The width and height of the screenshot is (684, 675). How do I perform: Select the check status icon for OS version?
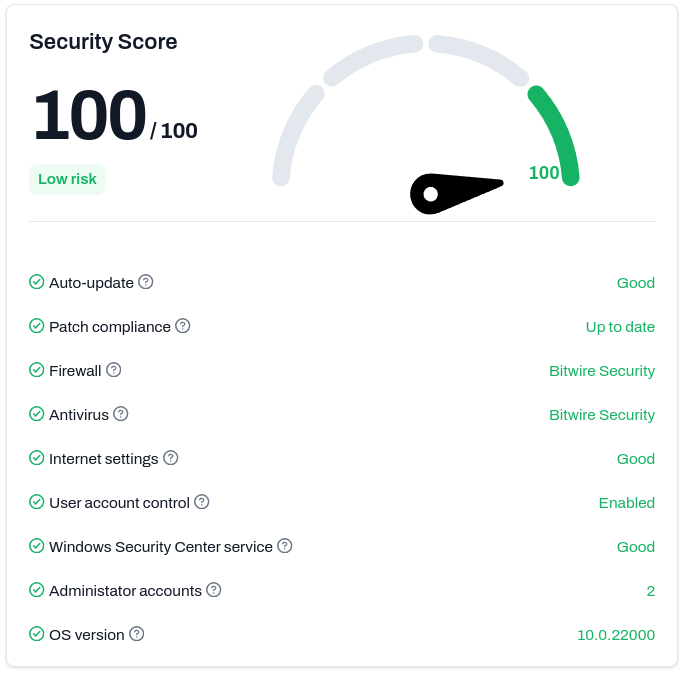[37, 634]
